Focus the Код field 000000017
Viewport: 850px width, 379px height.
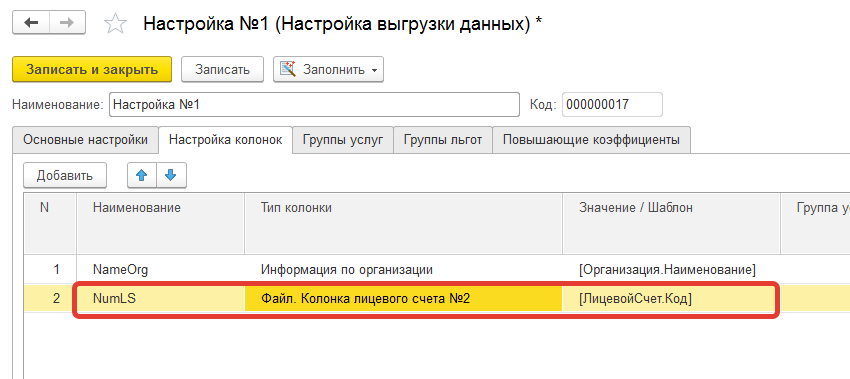612,105
